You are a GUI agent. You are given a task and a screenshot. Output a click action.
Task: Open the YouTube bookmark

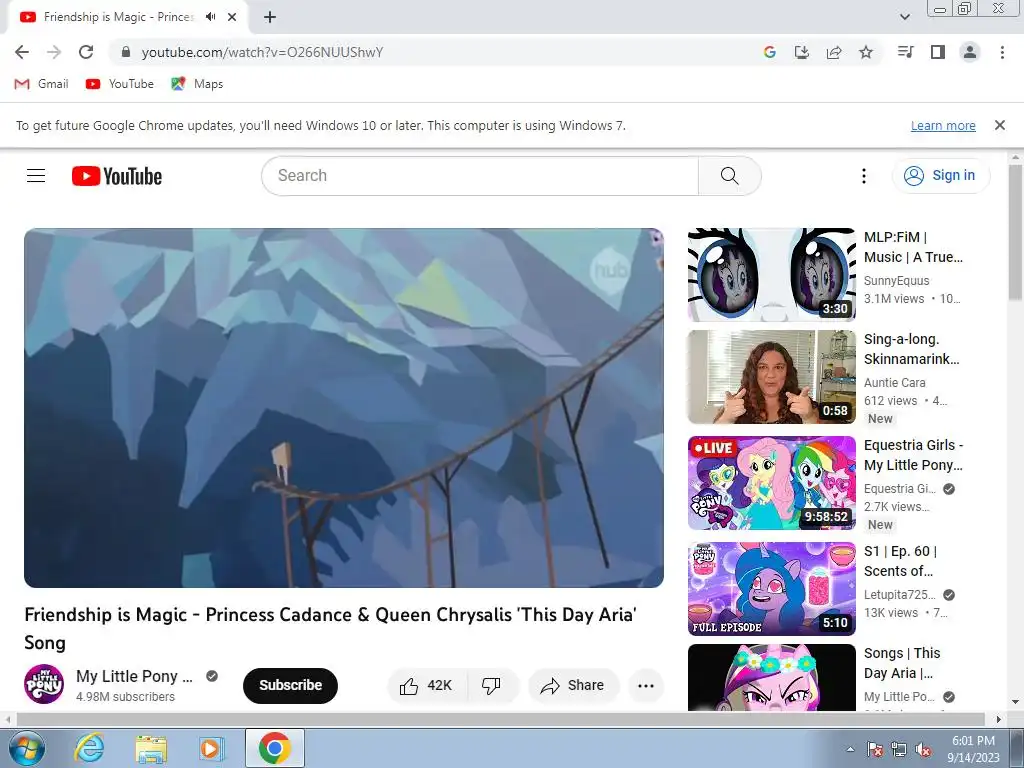coord(120,84)
